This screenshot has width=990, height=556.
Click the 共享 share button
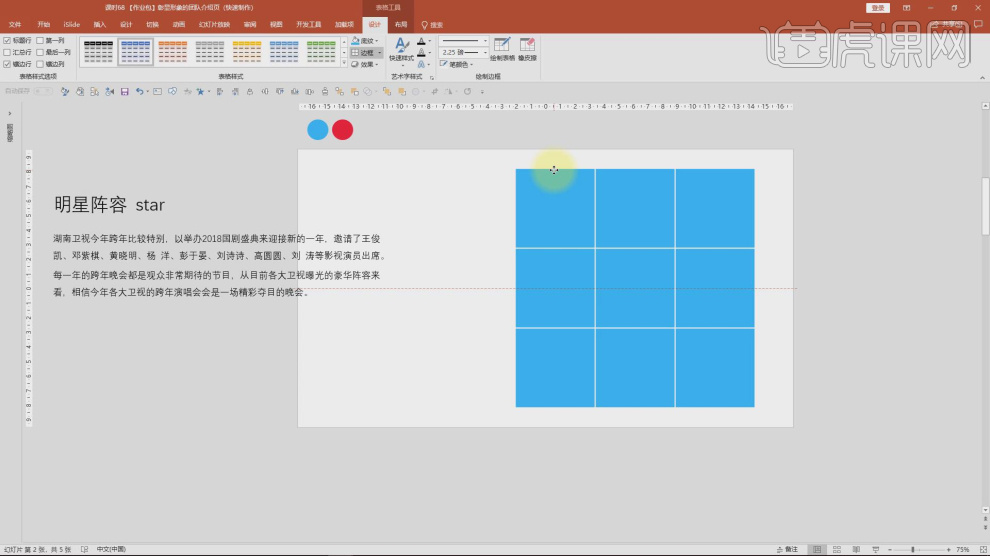[948, 25]
